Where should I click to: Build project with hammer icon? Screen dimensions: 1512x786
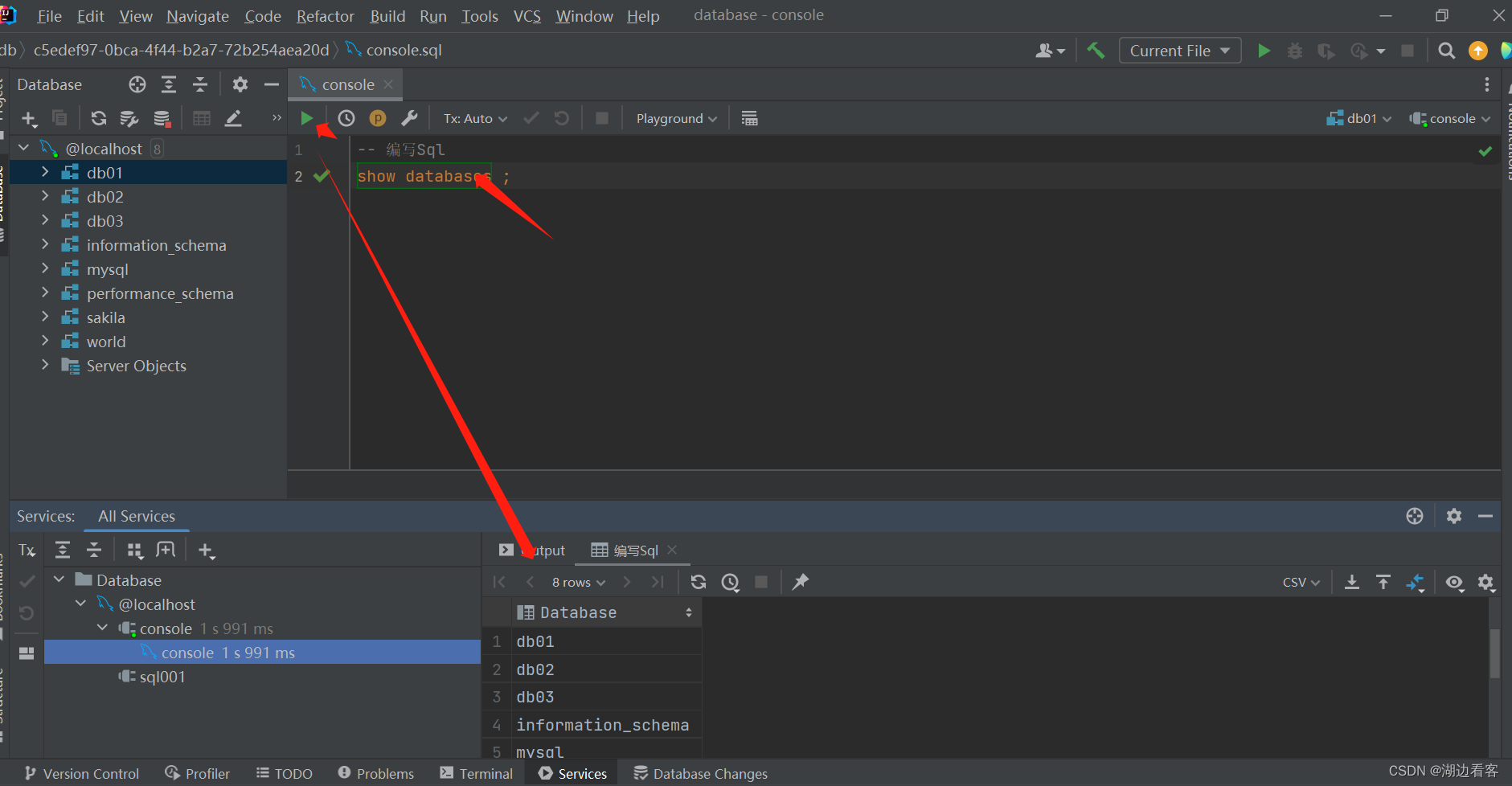tap(1096, 51)
